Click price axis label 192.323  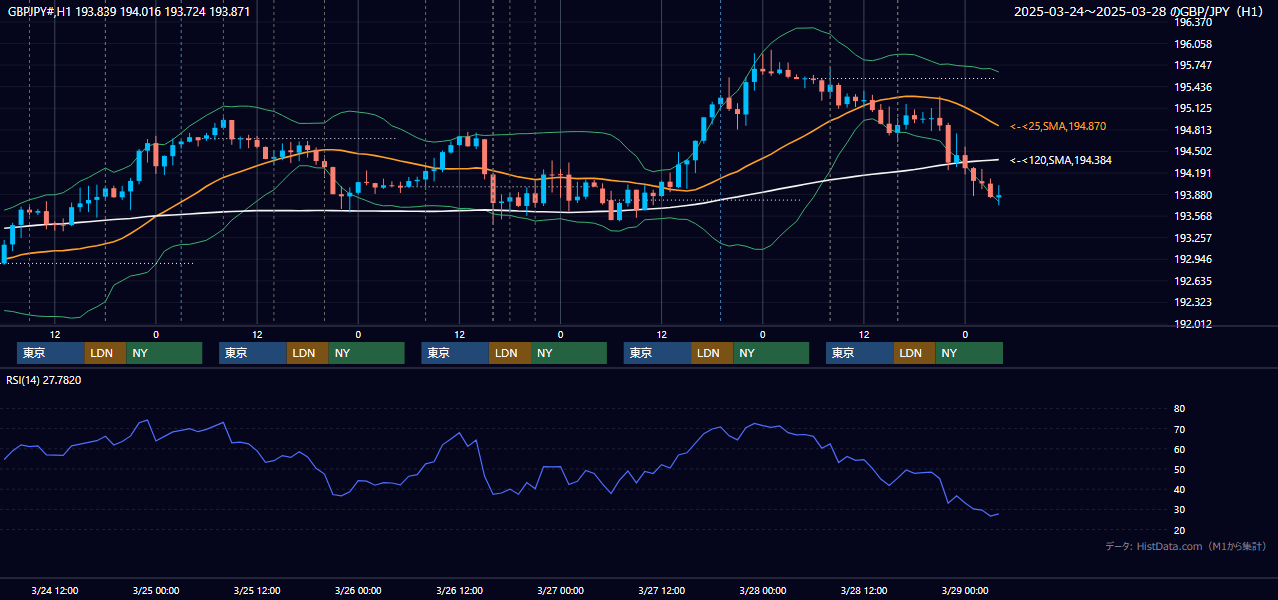(1193, 302)
